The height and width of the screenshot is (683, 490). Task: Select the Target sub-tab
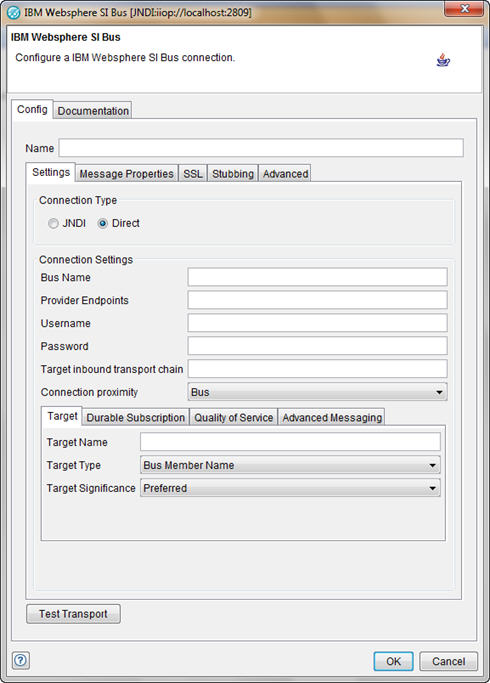pyautogui.click(x=62, y=416)
